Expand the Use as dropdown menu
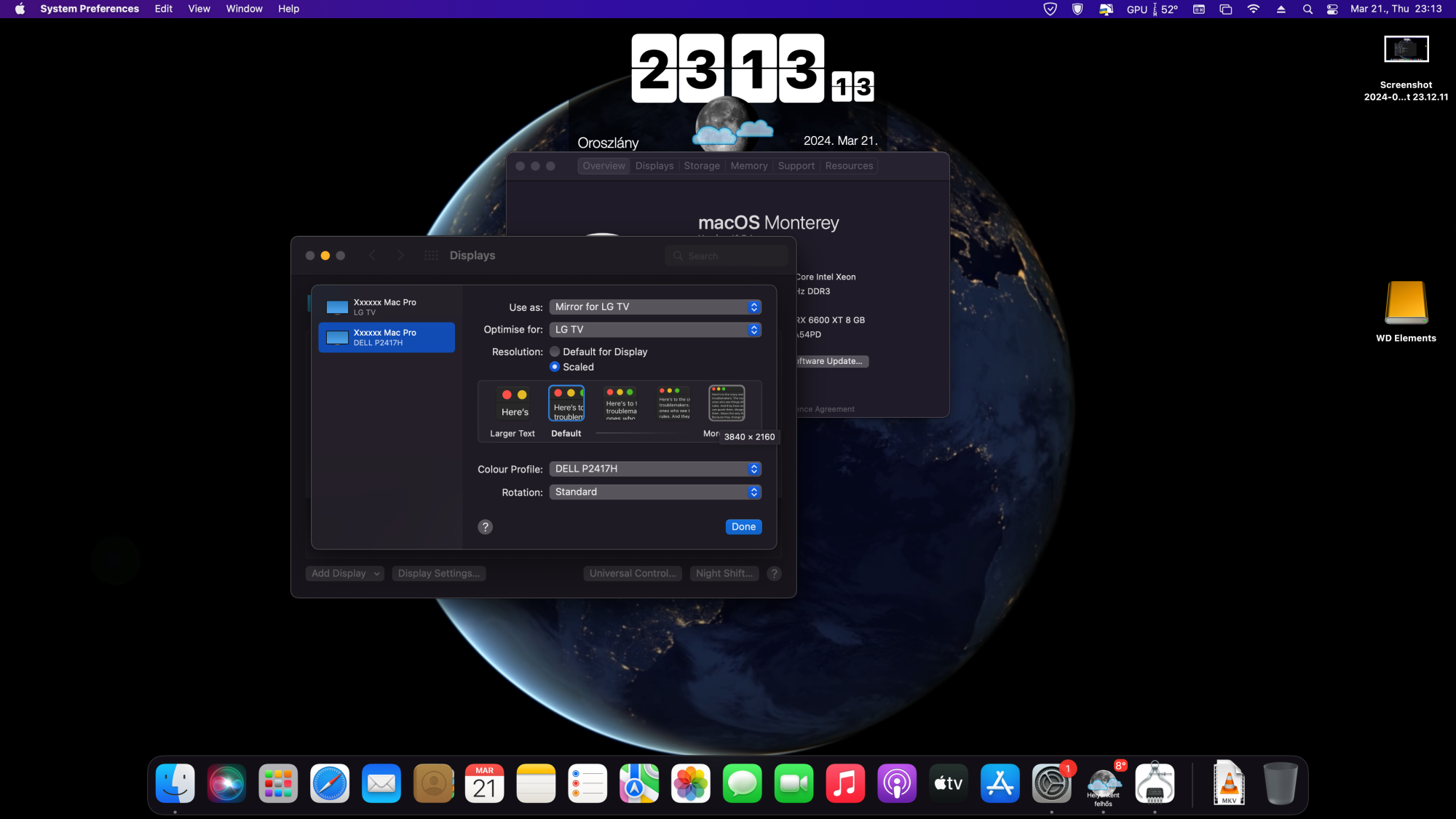The width and height of the screenshot is (1456, 819). point(654,306)
